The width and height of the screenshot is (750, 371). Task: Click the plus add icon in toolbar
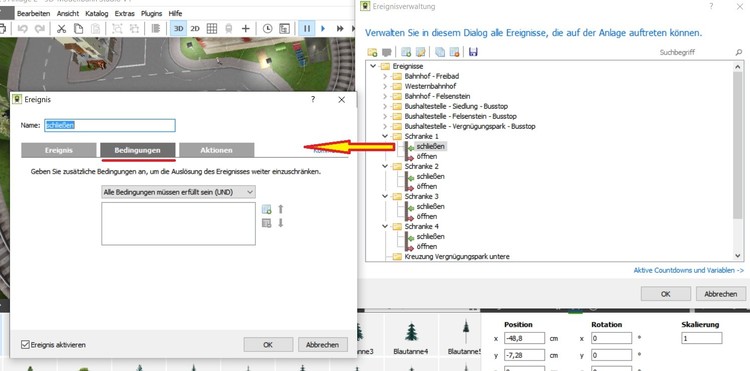click(x=246, y=29)
